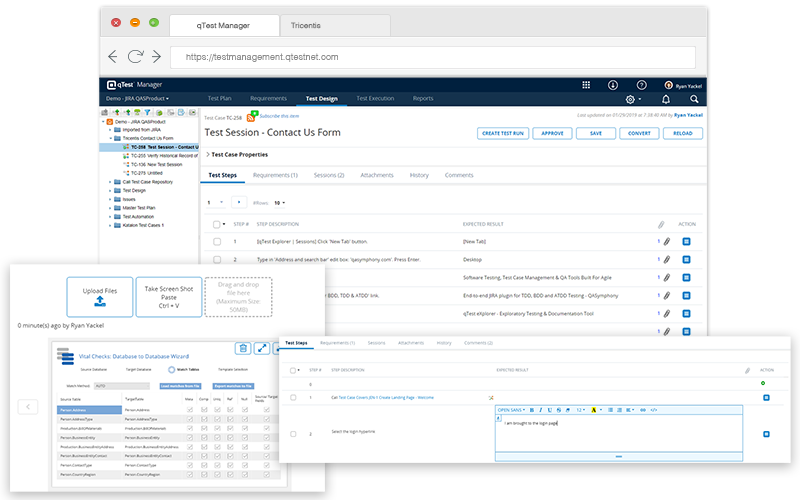
Task: Check the checkbox for step 2 row
Action: pyautogui.click(x=217, y=260)
